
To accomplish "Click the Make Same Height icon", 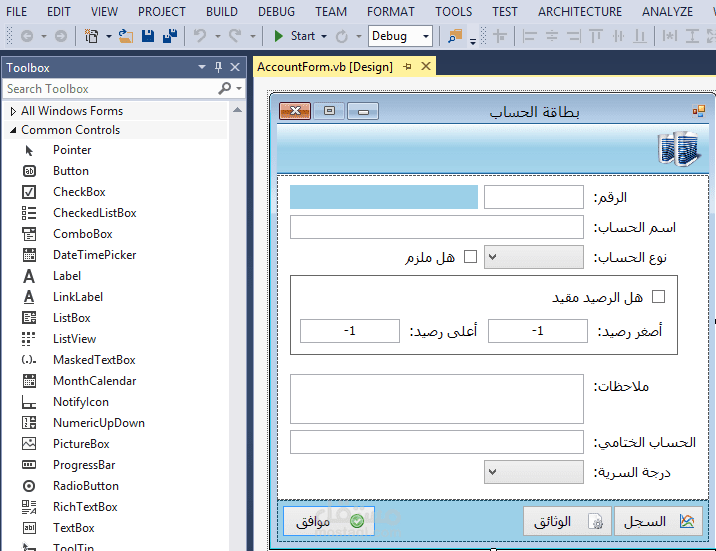I will click(x=692, y=36).
